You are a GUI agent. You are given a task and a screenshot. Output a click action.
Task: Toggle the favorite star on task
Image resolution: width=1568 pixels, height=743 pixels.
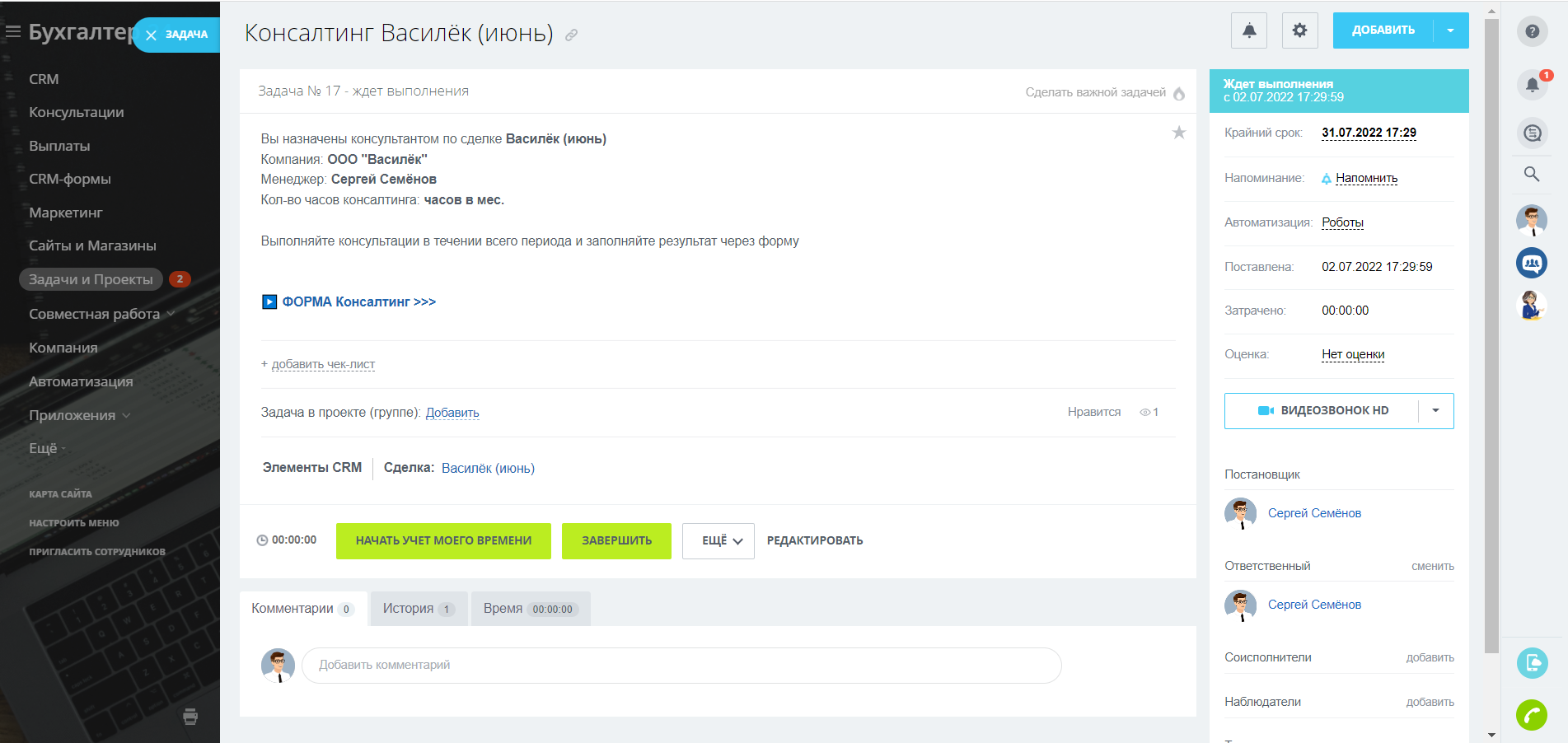pyautogui.click(x=1179, y=133)
